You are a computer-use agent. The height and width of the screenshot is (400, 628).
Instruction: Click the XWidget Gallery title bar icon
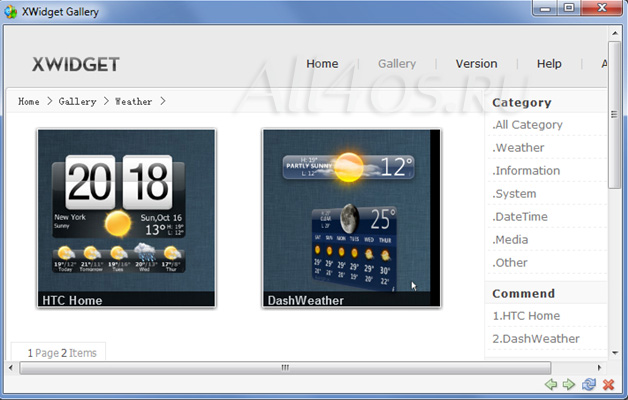[x=10, y=12]
